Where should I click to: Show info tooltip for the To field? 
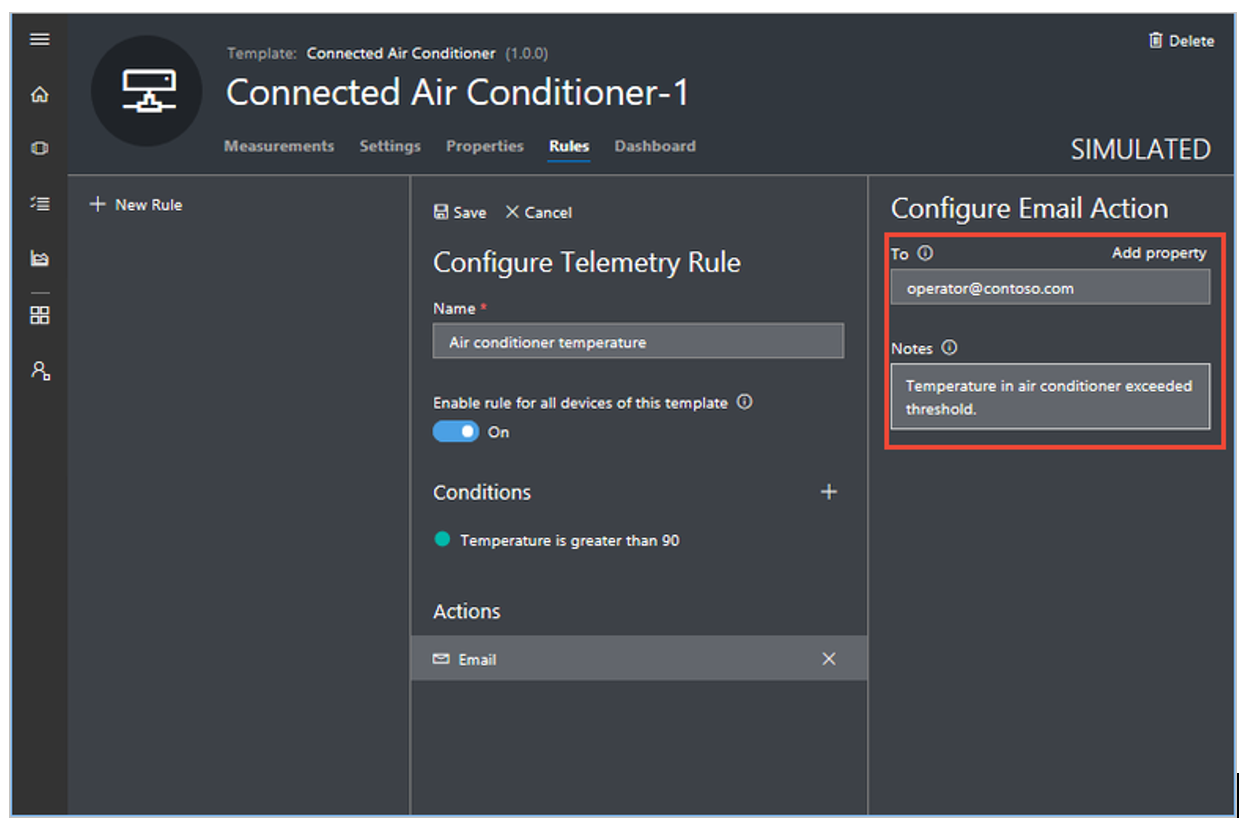point(925,253)
